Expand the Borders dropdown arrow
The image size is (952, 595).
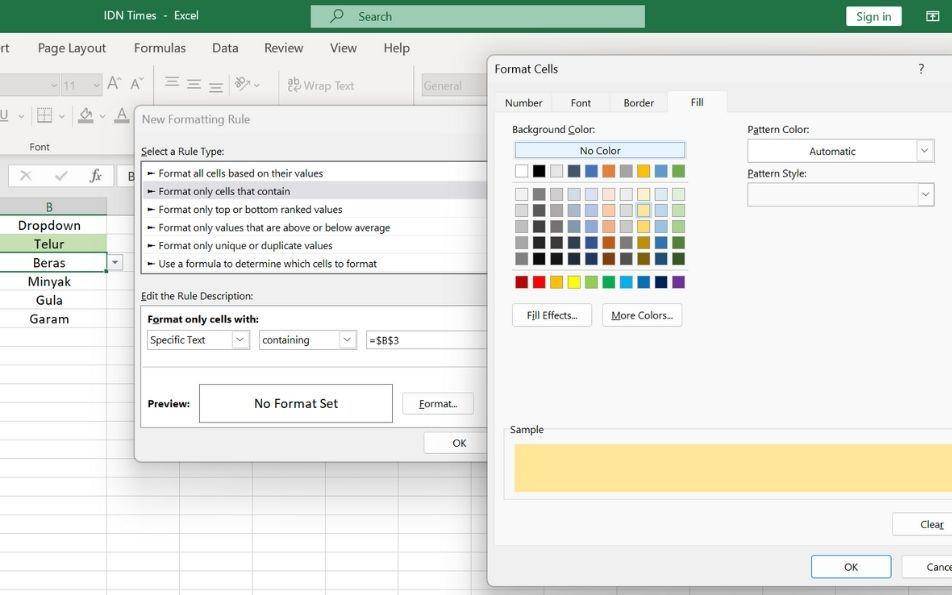(61, 116)
